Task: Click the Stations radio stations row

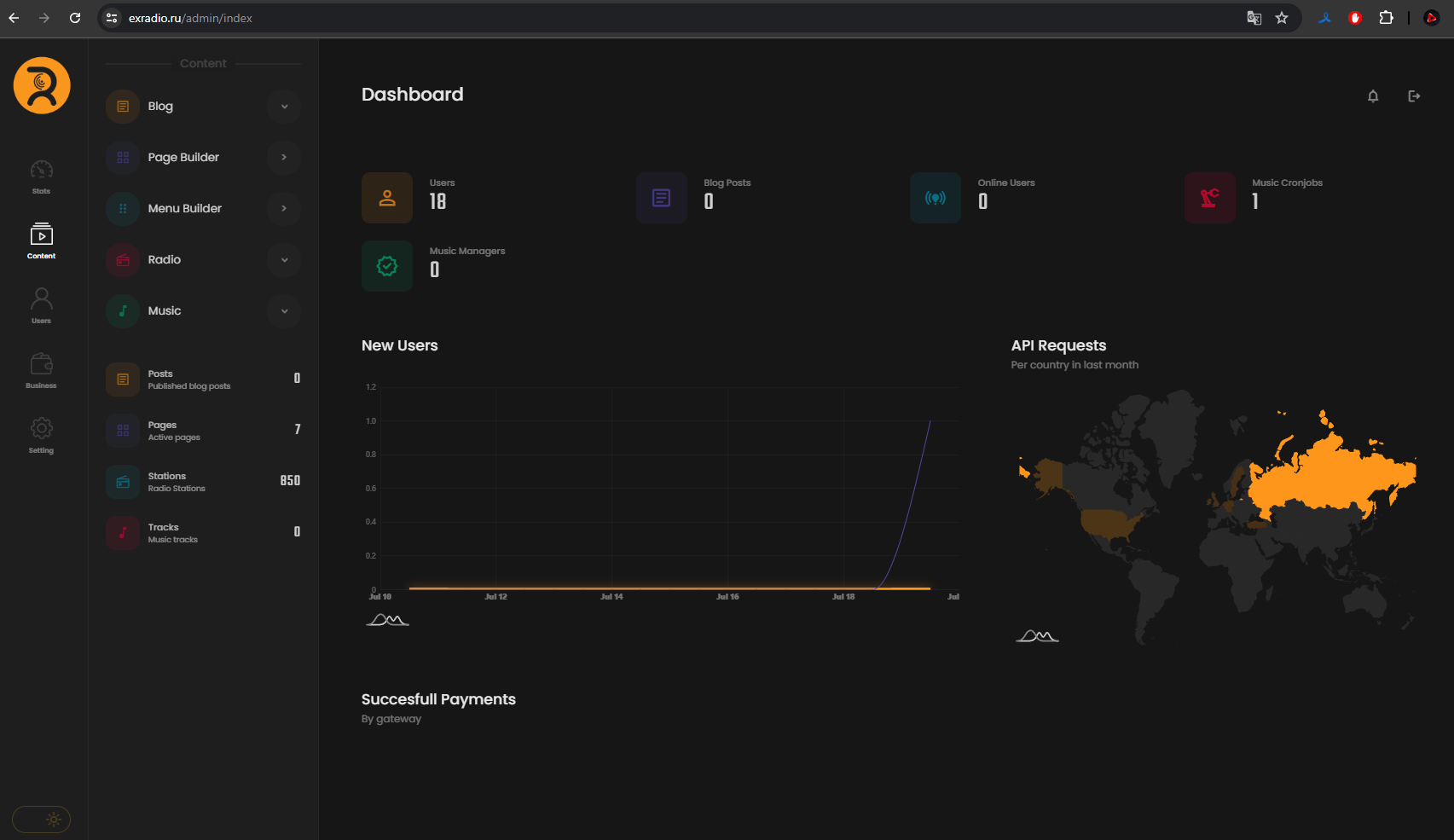Action: (203, 482)
